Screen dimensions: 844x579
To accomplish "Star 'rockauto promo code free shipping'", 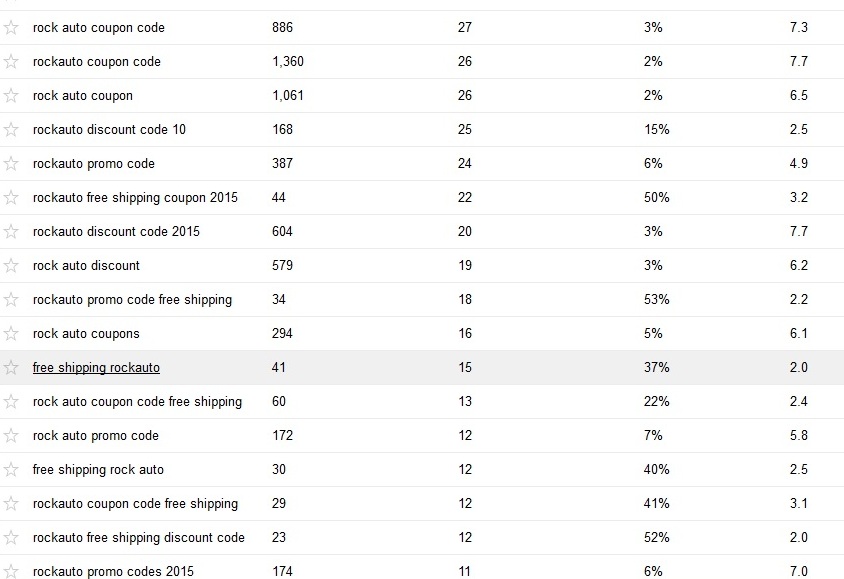I will tap(11, 300).
